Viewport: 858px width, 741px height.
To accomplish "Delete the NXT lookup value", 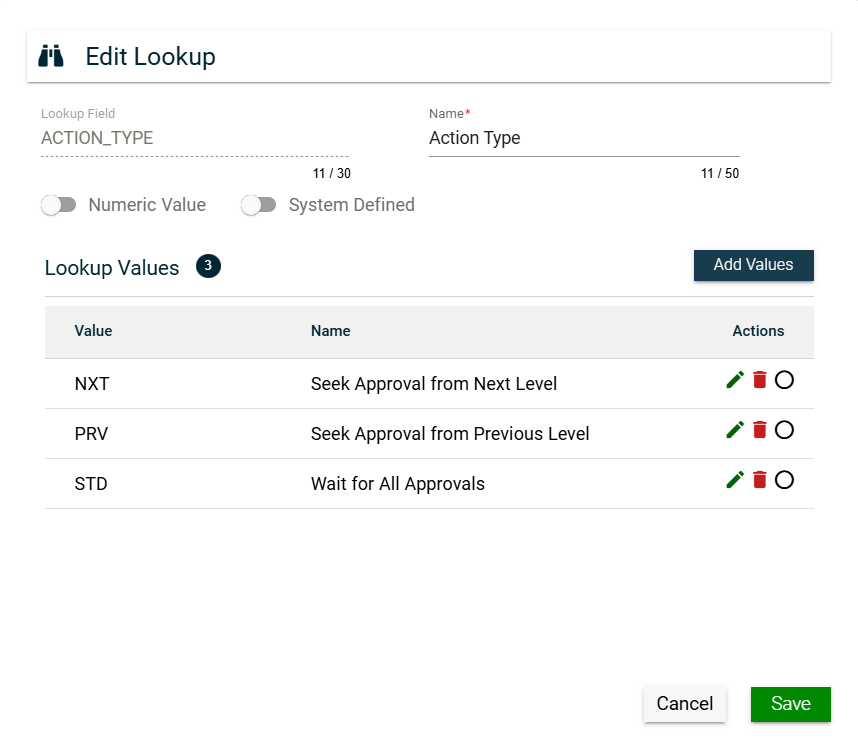I will [x=760, y=380].
